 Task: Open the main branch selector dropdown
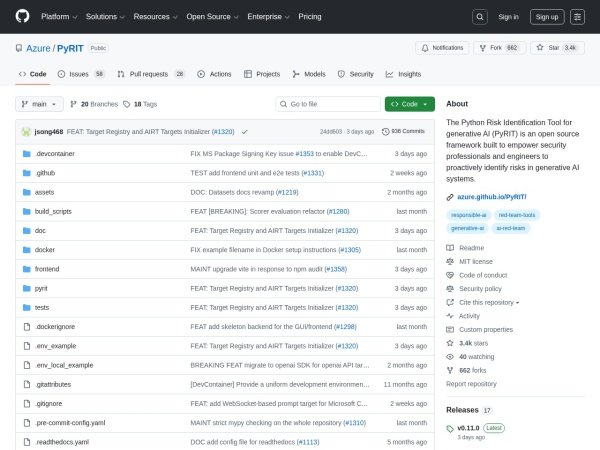pyautogui.click(x=39, y=104)
